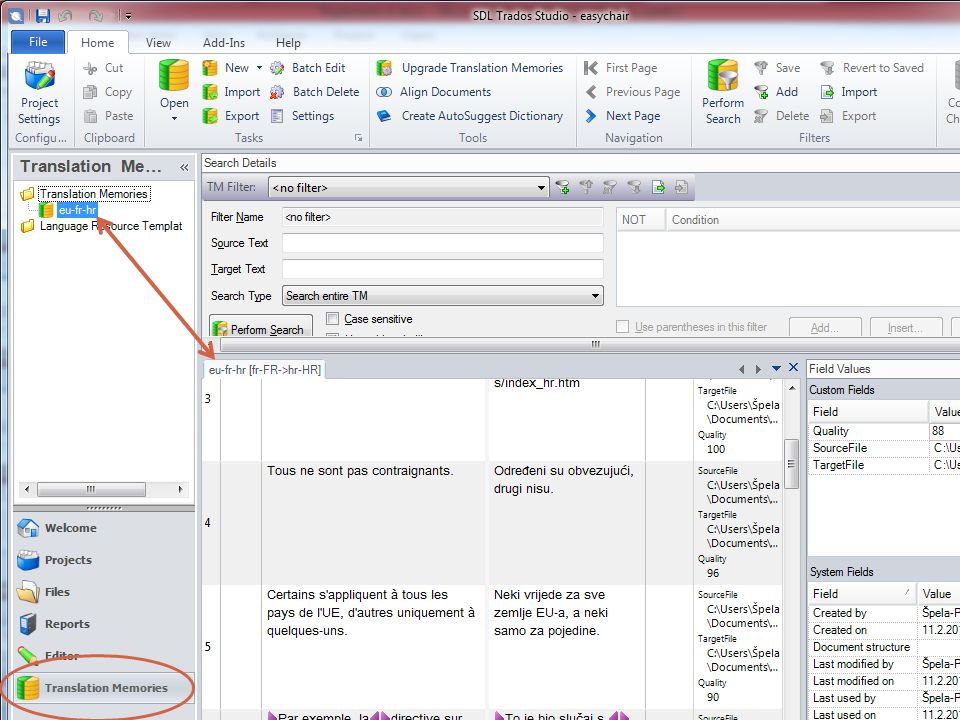Expand the Tasks group dialog launcher

(x=358, y=138)
